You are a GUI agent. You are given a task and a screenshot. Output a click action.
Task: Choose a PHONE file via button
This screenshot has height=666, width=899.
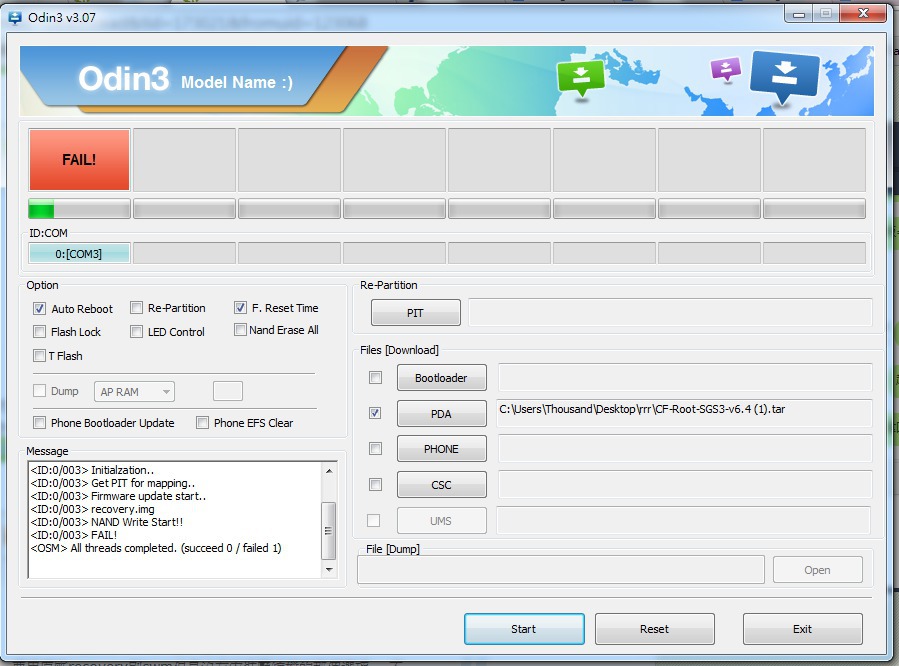(x=441, y=449)
